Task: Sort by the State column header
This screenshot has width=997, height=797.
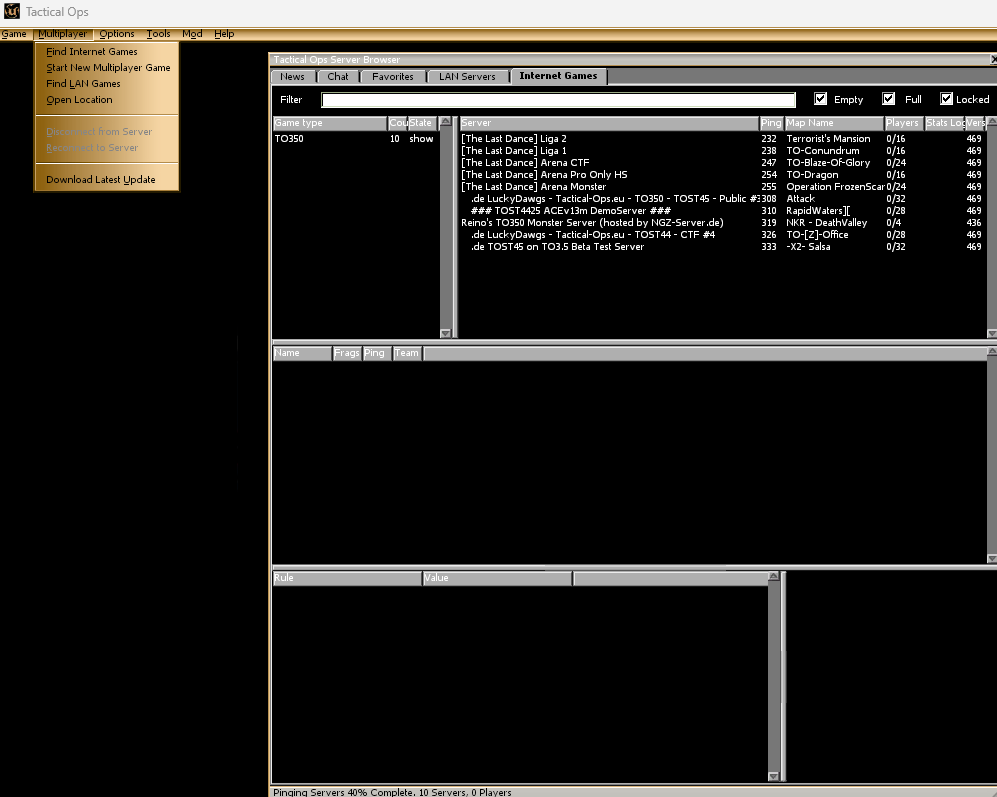Action: (422, 123)
